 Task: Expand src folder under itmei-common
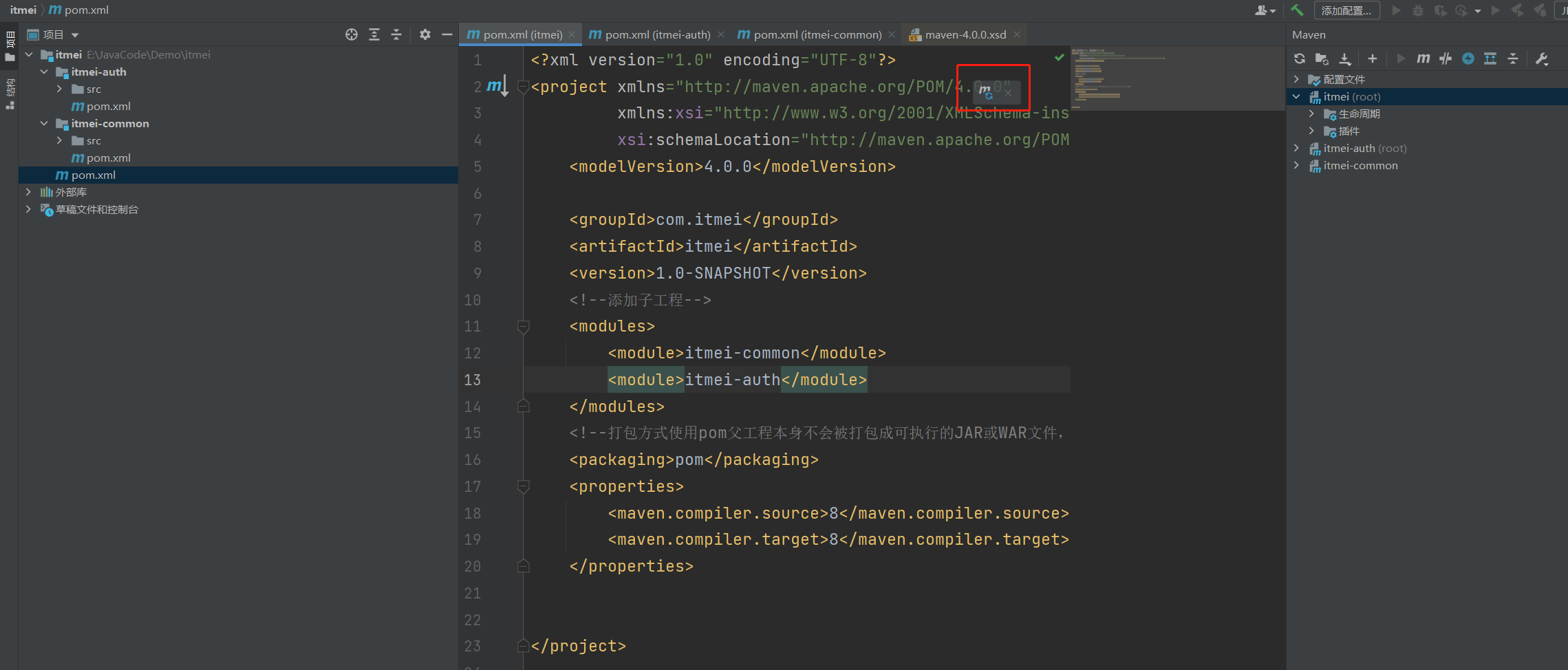coord(59,140)
